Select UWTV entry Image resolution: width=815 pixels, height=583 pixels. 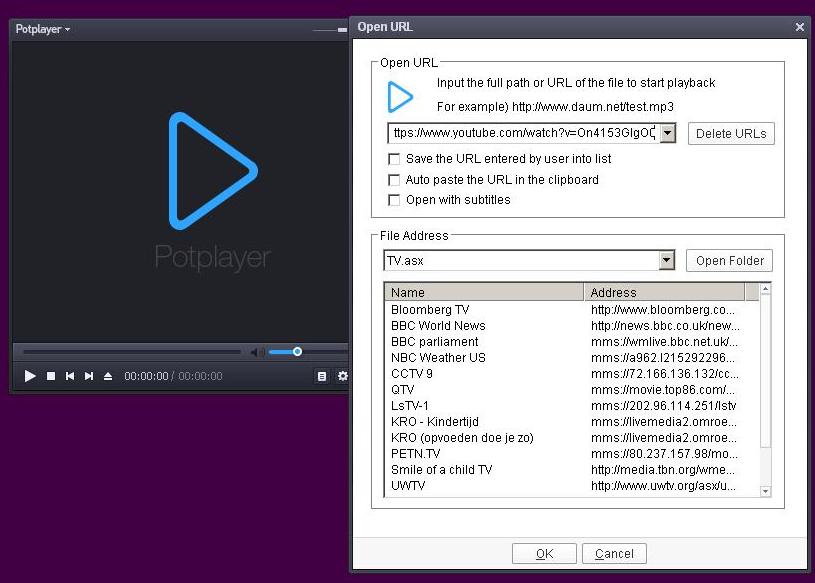coord(408,486)
